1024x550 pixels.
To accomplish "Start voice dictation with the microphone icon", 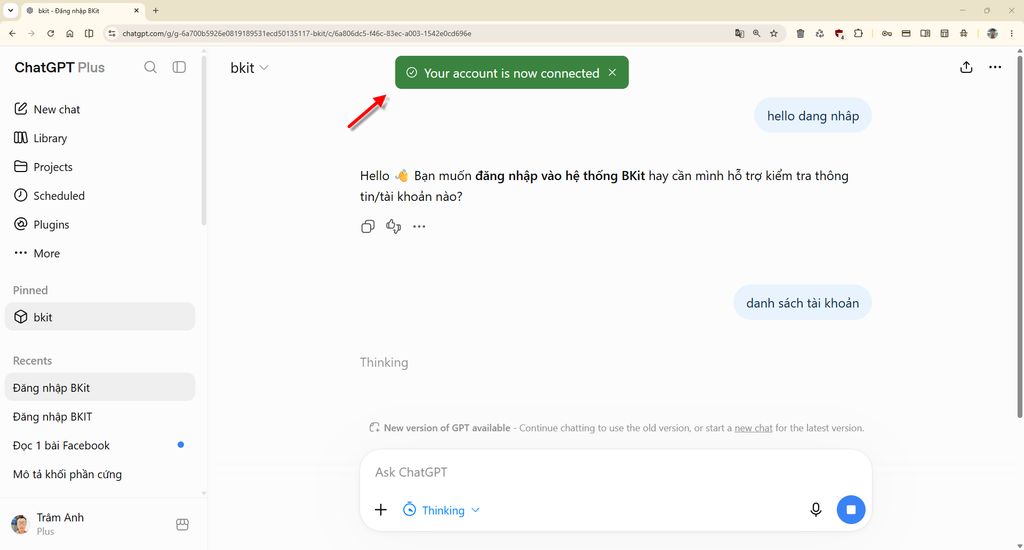I will pyautogui.click(x=816, y=510).
